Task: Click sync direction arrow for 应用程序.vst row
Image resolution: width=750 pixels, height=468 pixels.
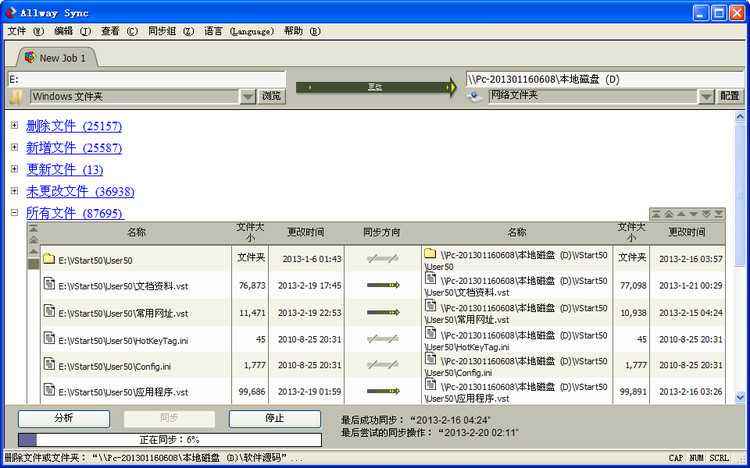Action: pos(383,391)
